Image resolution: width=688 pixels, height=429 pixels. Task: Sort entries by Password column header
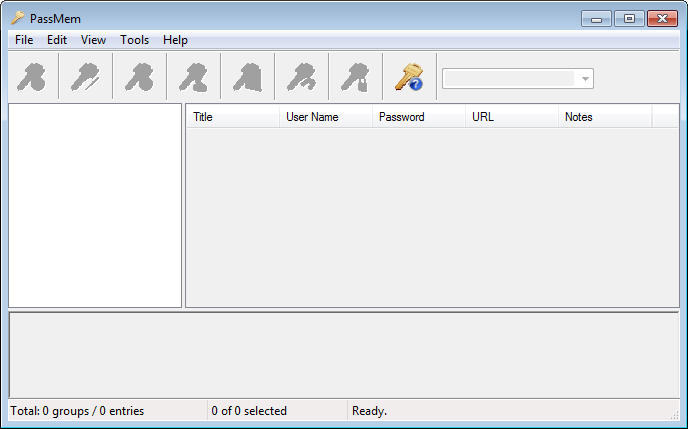[x=419, y=117]
